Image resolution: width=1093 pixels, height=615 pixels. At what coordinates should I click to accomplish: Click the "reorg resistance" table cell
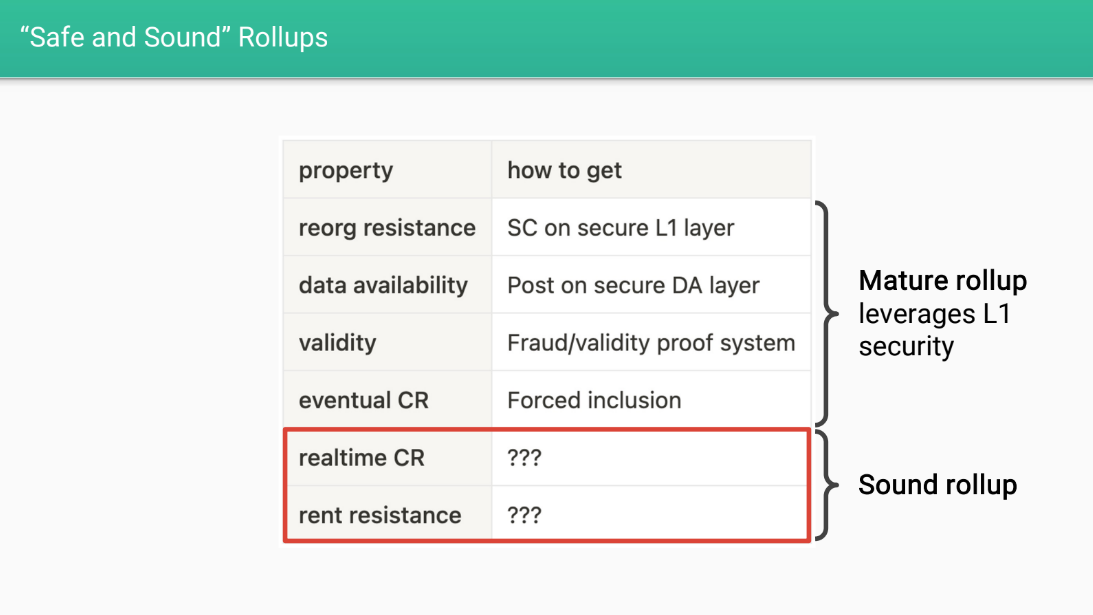(387, 228)
